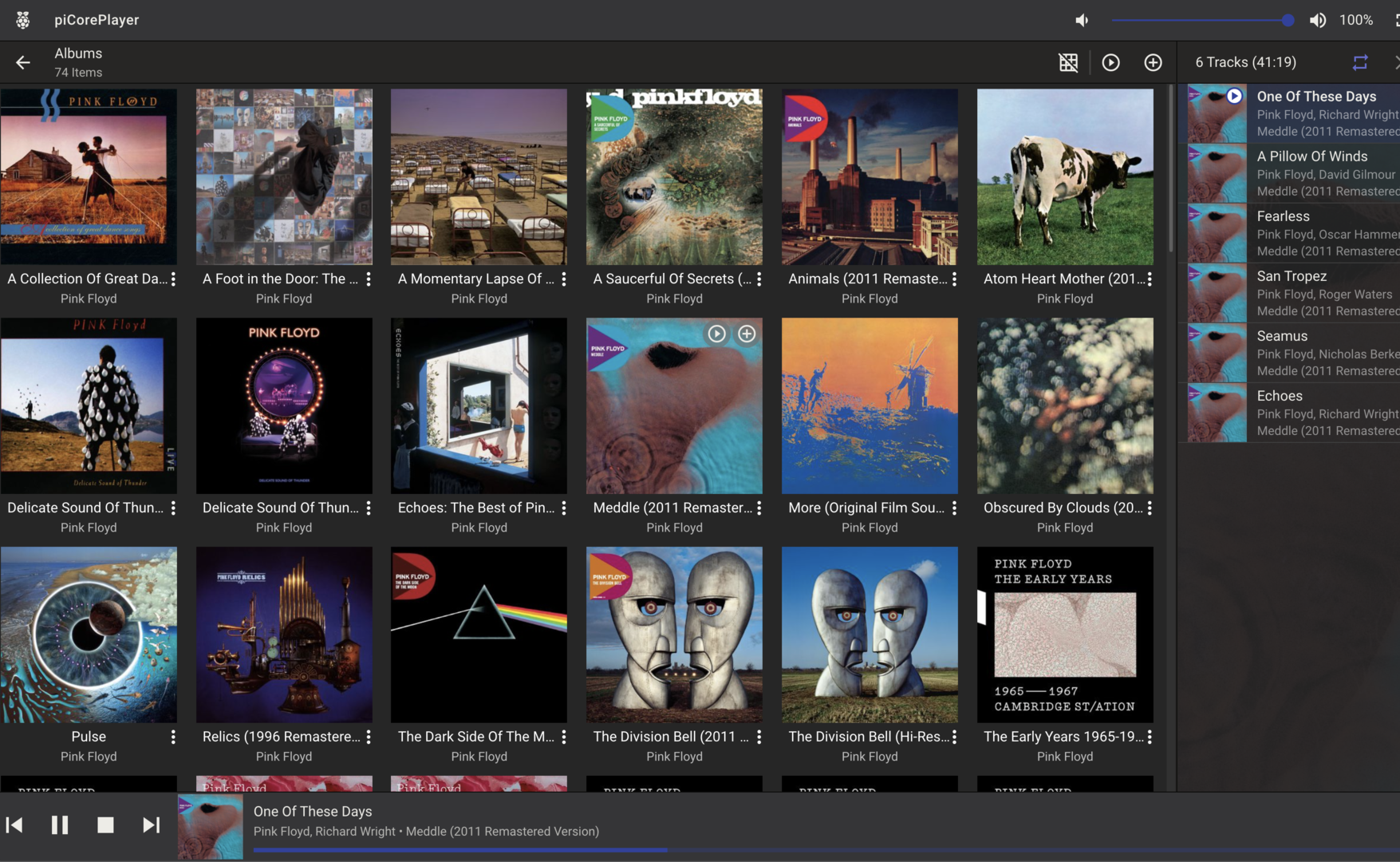Image resolution: width=1400 pixels, height=862 pixels.
Task: Open the Pulse album cover
Action: [x=89, y=635]
